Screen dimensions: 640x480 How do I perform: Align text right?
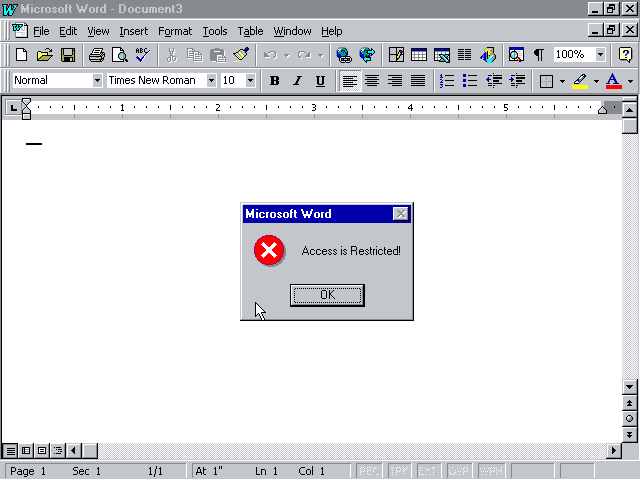tap(395, 81)
